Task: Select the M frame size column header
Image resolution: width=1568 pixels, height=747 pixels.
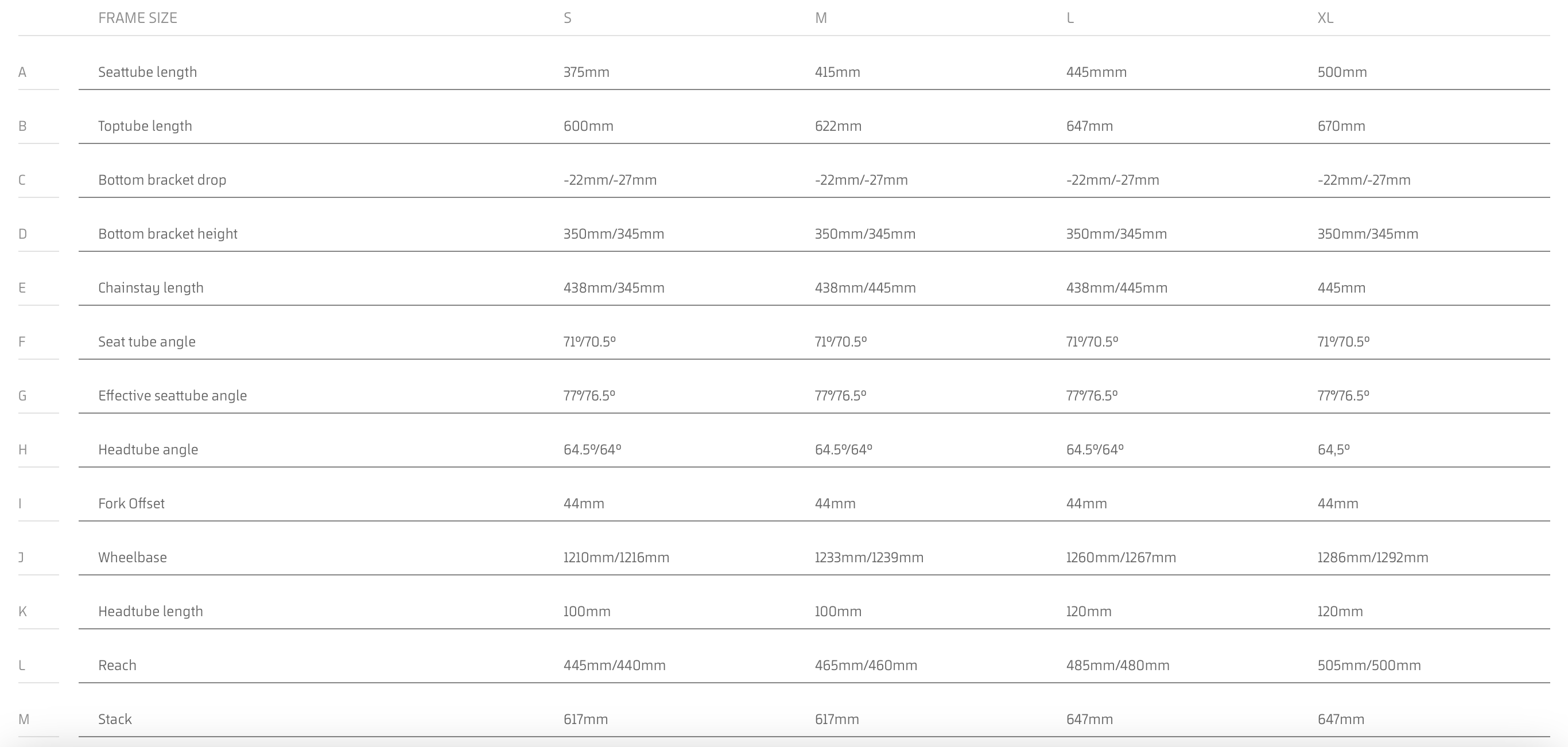Action: 821,18
